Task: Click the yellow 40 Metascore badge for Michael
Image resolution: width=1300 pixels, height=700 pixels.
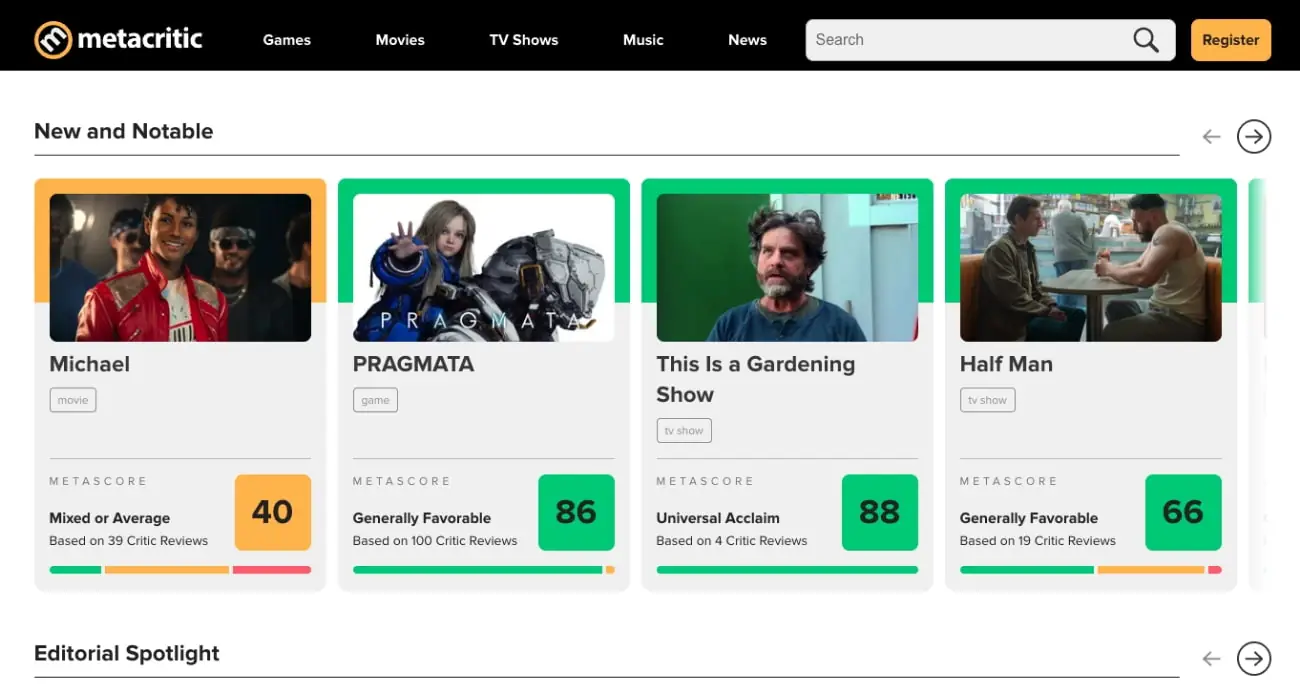Action: (x=272, y=513)
